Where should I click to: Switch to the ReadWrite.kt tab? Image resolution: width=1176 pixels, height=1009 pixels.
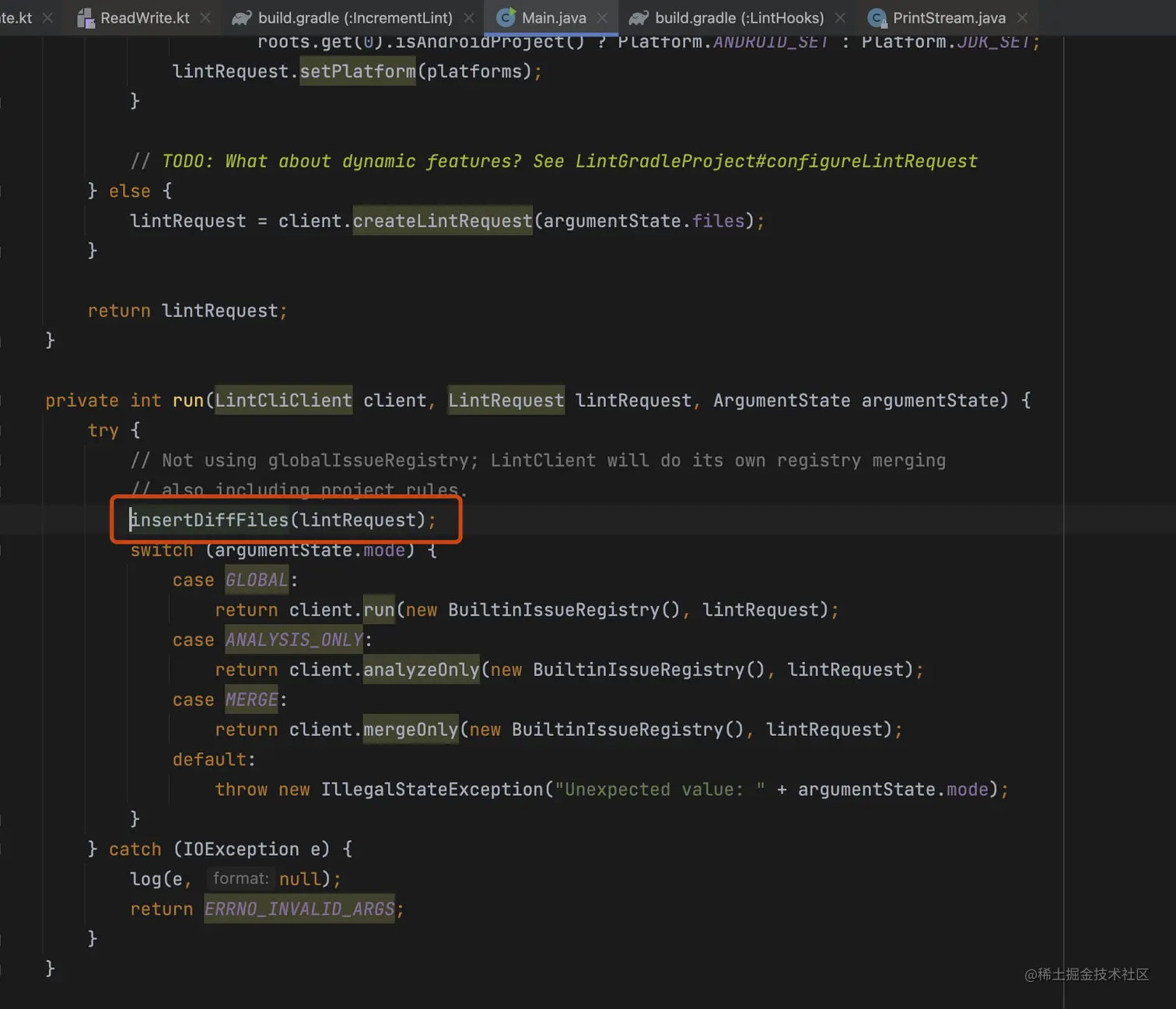[145, 17]
